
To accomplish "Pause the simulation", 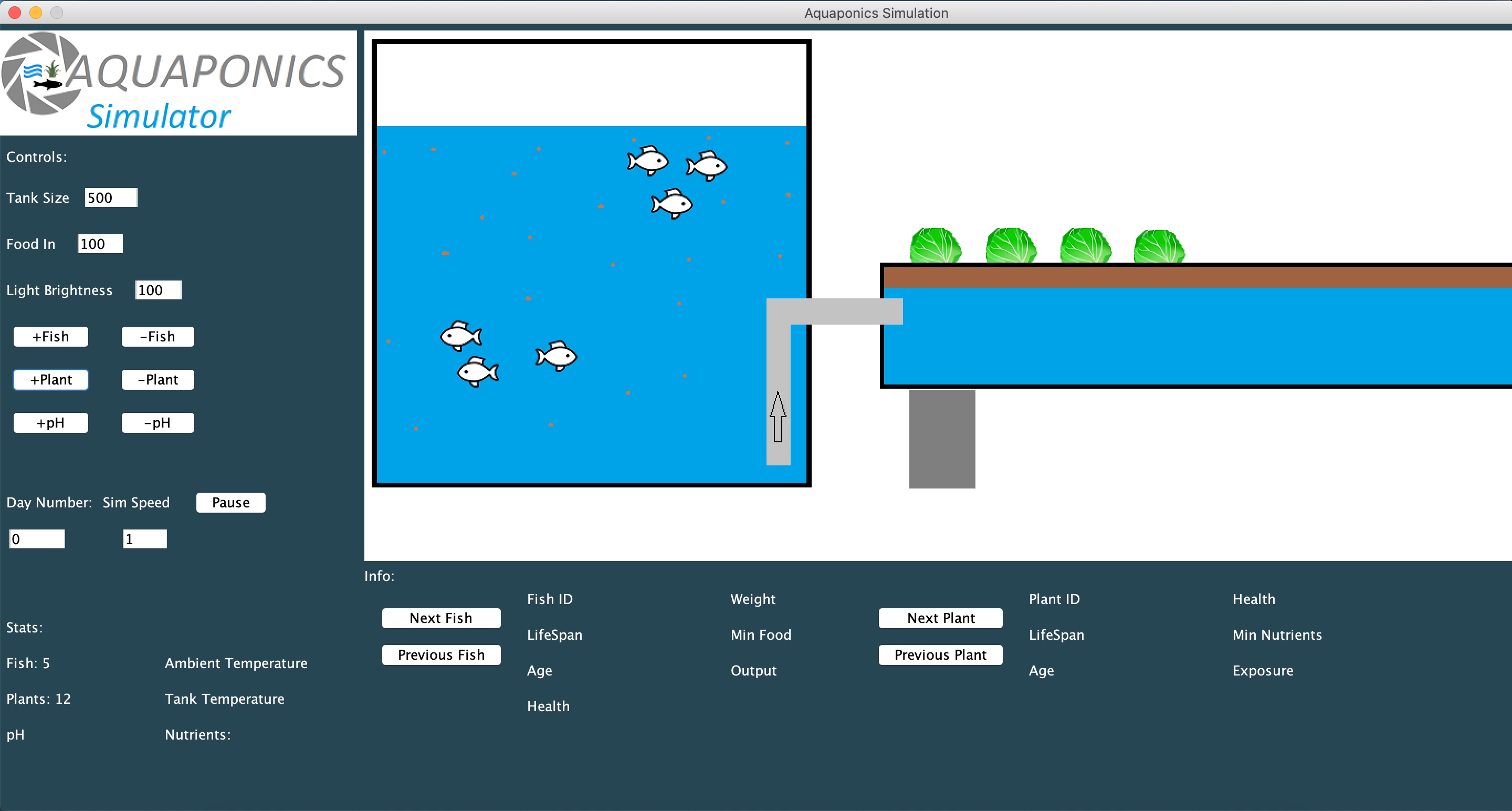I will point(230,503).
